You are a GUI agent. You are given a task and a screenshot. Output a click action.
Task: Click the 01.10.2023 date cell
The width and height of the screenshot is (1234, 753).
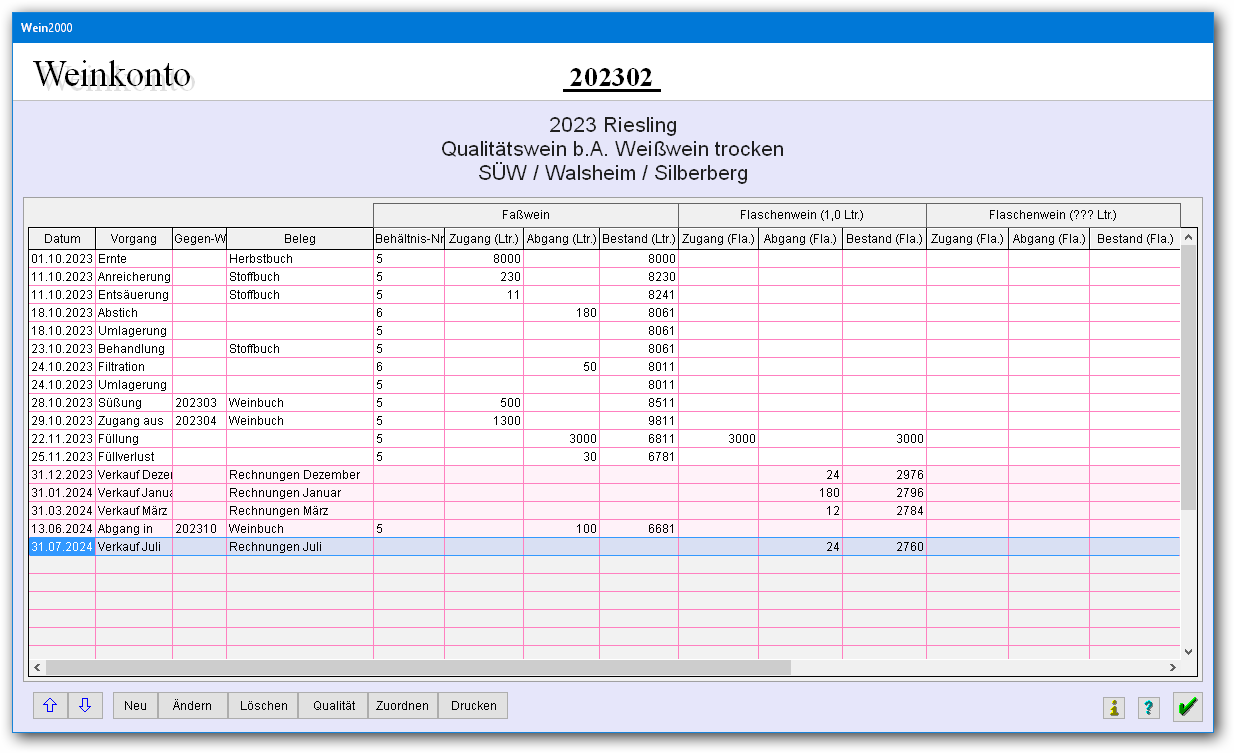[x=62, y=259]
